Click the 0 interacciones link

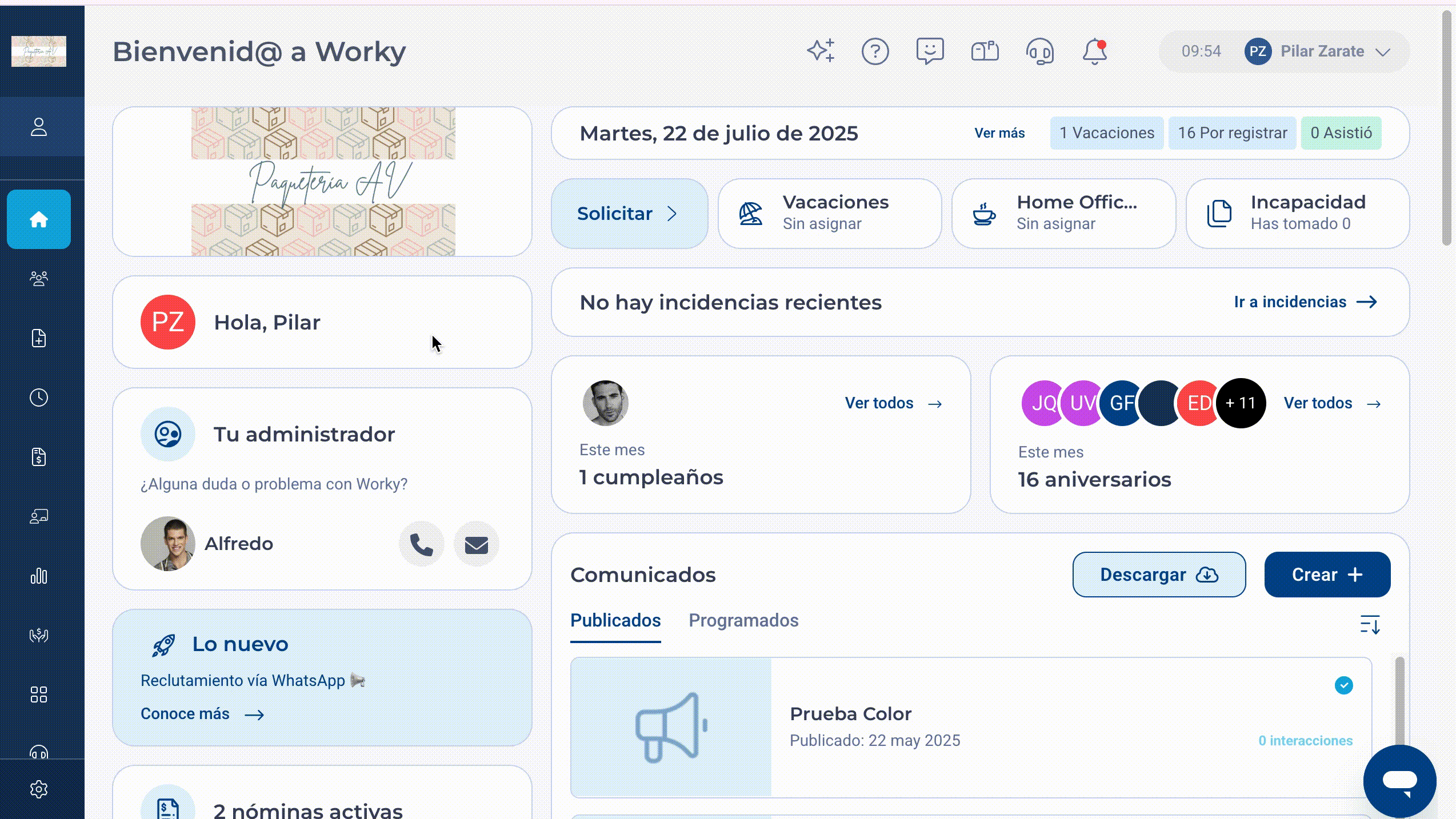click(1305, 741)
